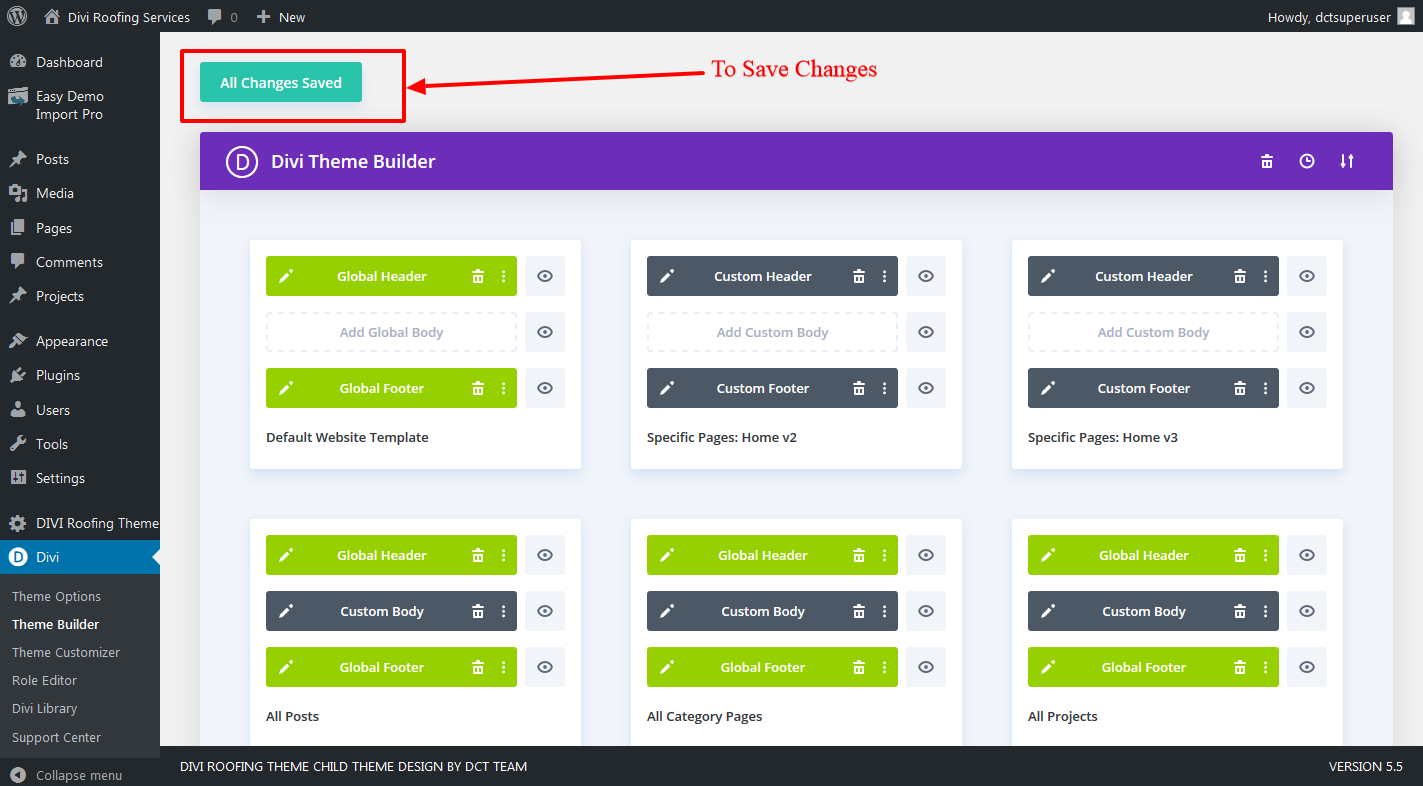Edit Global Header in Default Website Template
The height and width of the screenshot is (786, 1423).
click(286, 276)
